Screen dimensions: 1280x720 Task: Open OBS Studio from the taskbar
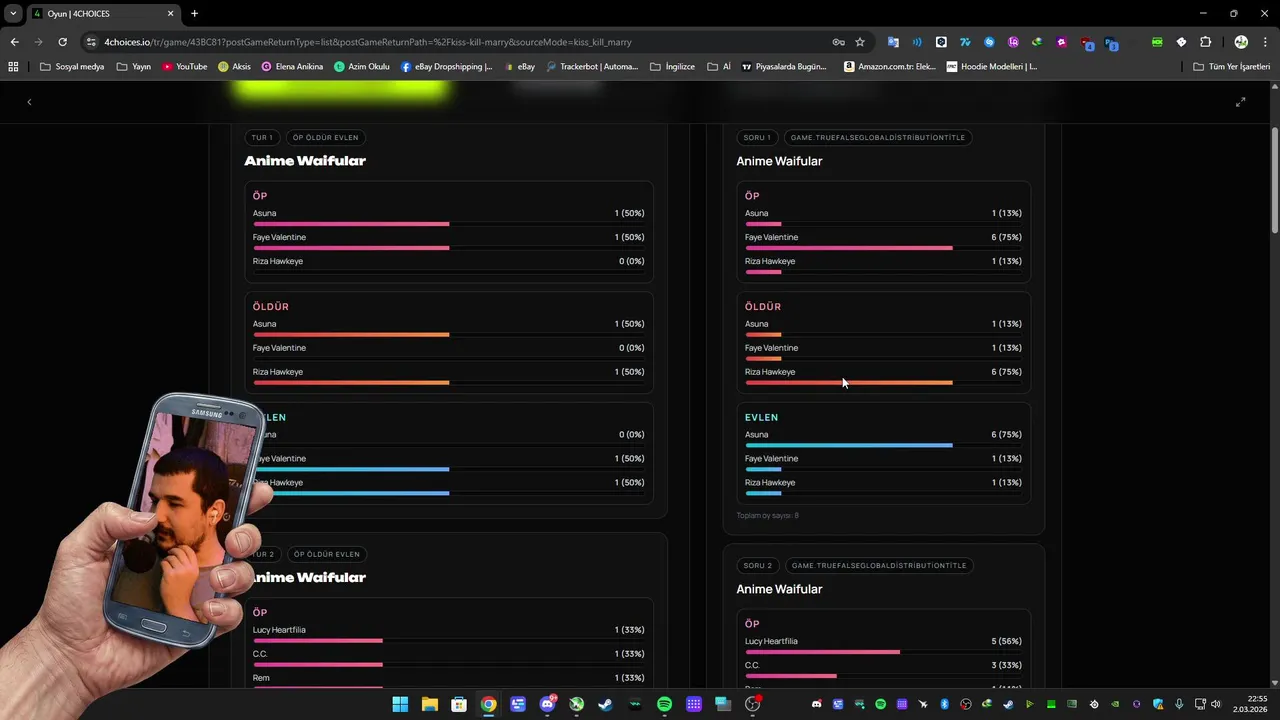[753, 704]
